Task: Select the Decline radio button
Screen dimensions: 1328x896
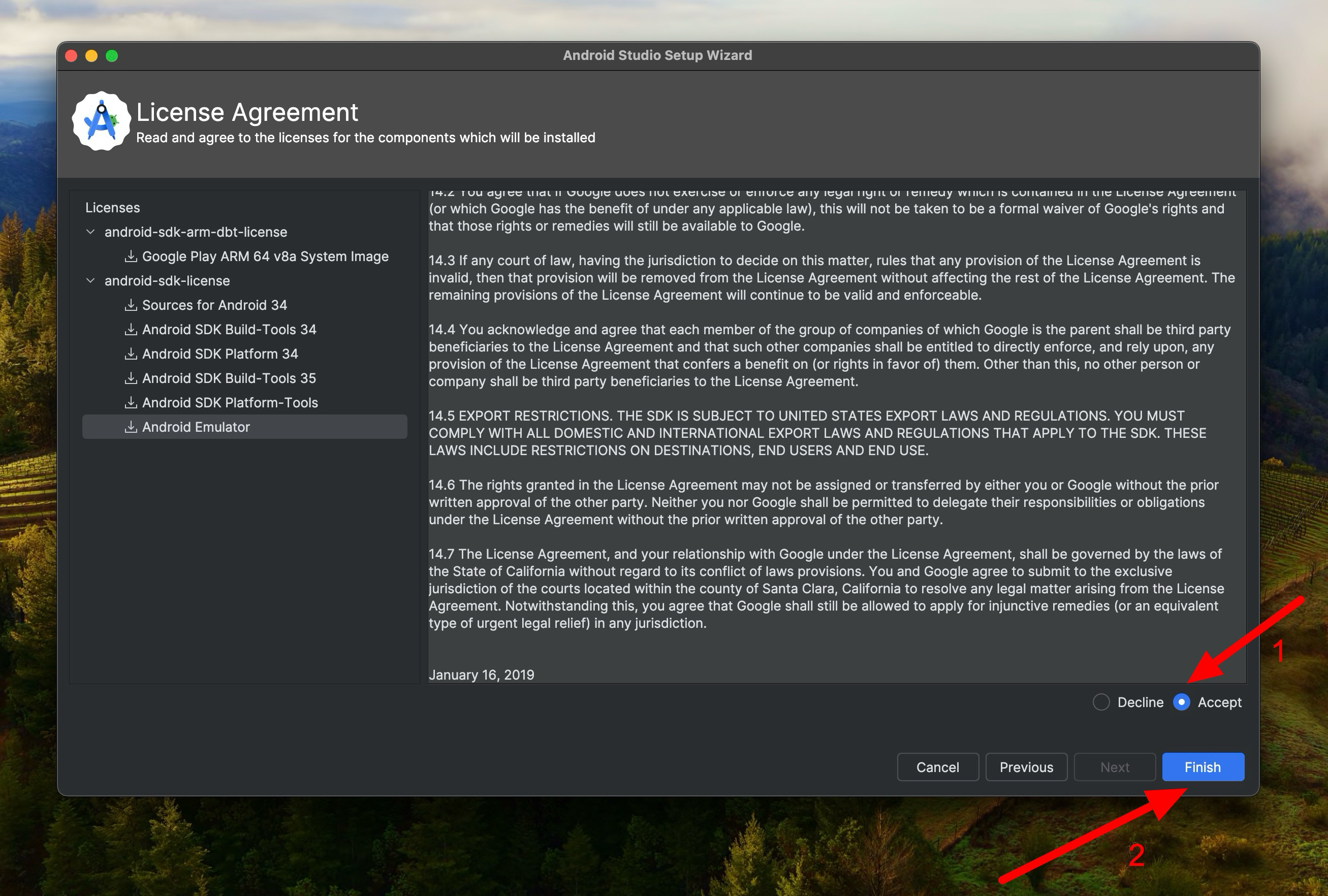Action: pos(1101,702)
